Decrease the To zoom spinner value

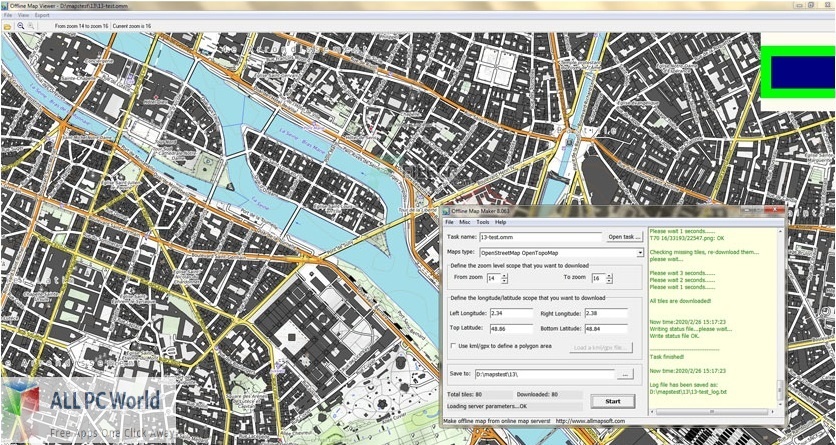609,281
